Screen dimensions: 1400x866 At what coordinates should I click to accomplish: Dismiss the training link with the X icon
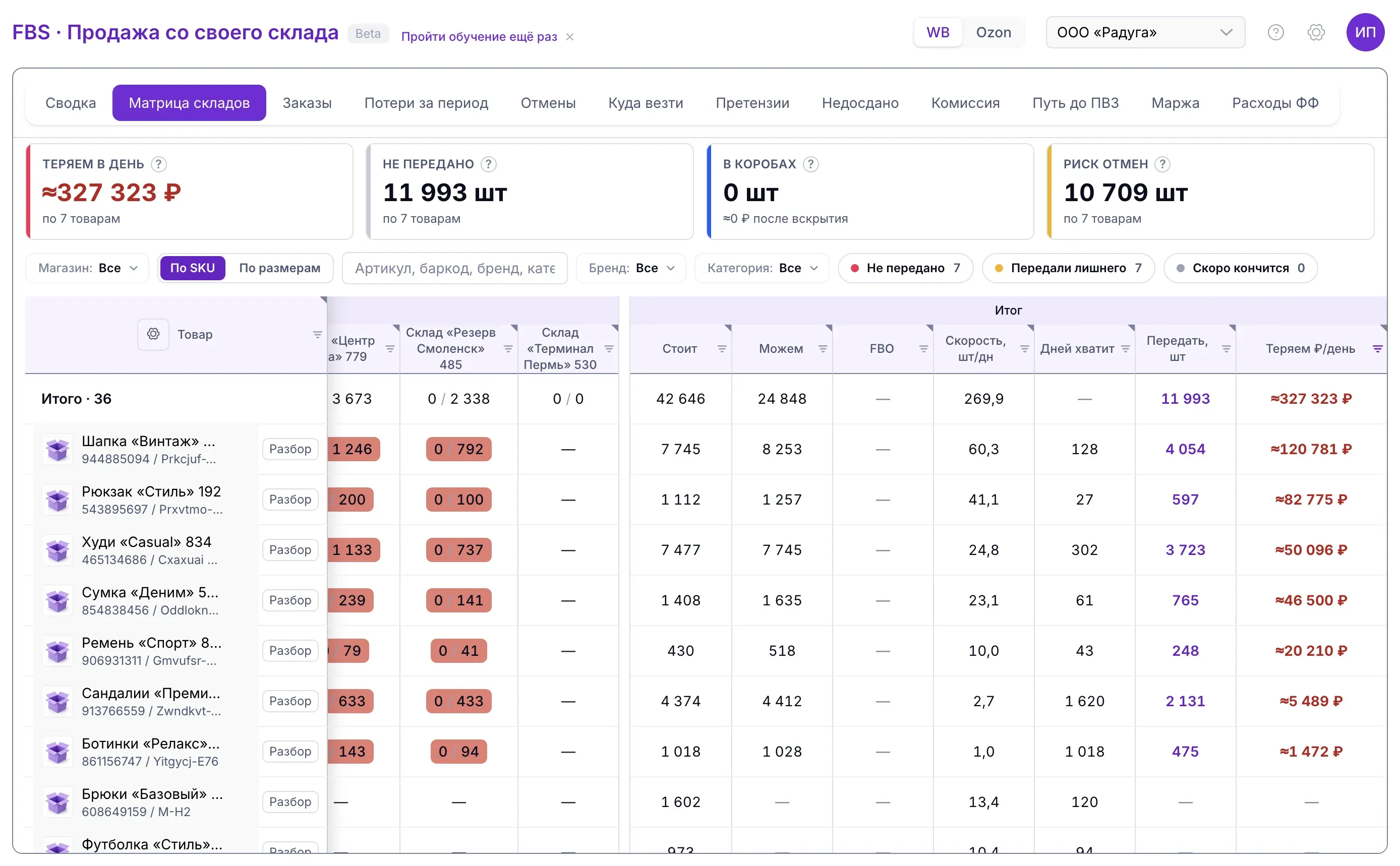(569, 37)
